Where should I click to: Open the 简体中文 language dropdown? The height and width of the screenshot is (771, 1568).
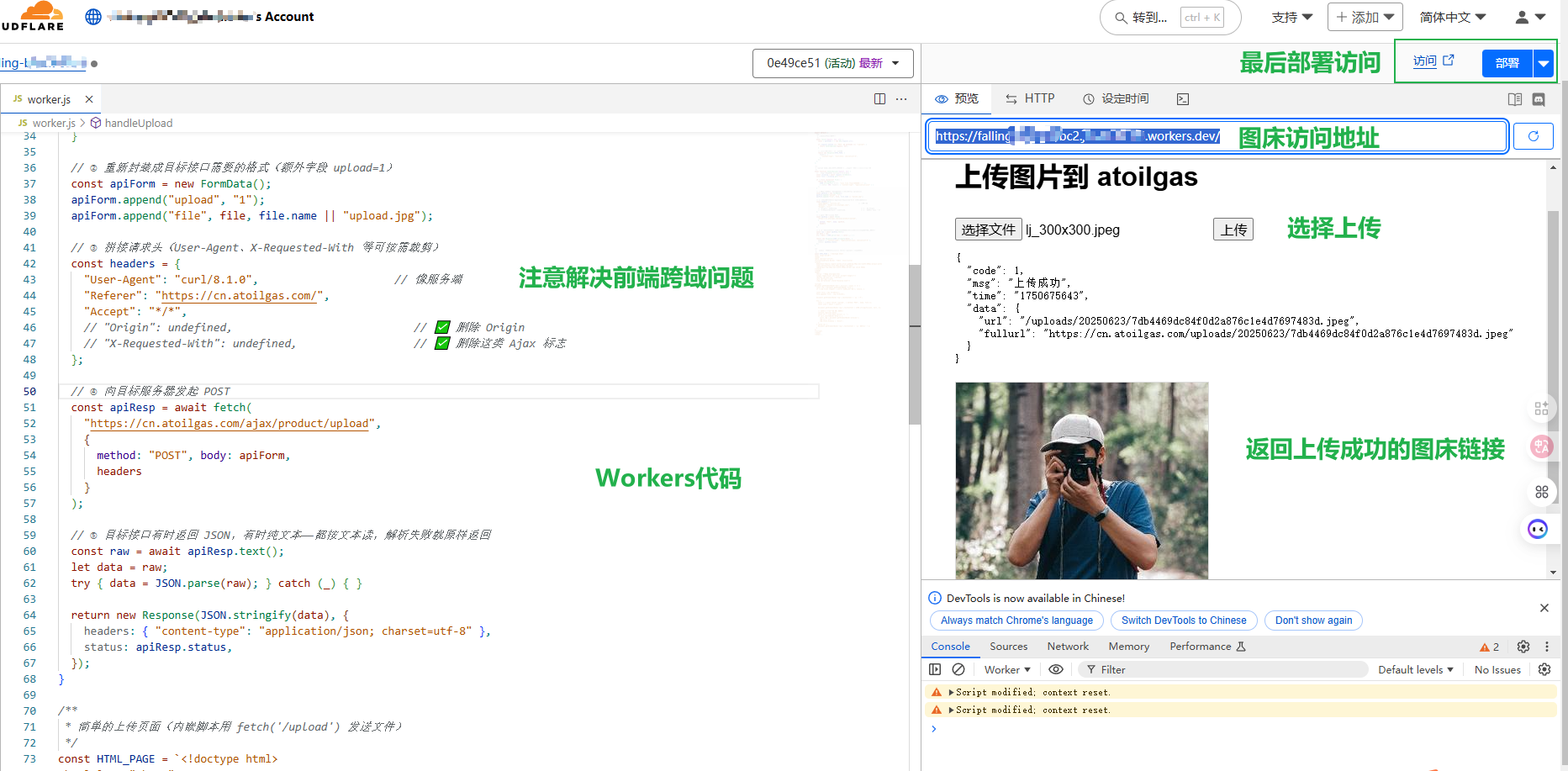1453,17
